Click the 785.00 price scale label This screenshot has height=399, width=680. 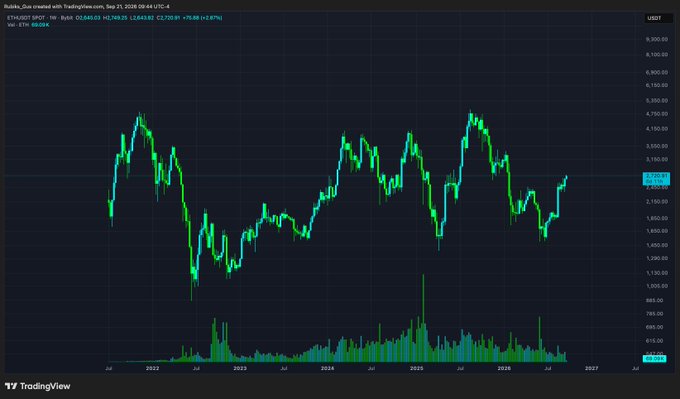tap(654, 314)
